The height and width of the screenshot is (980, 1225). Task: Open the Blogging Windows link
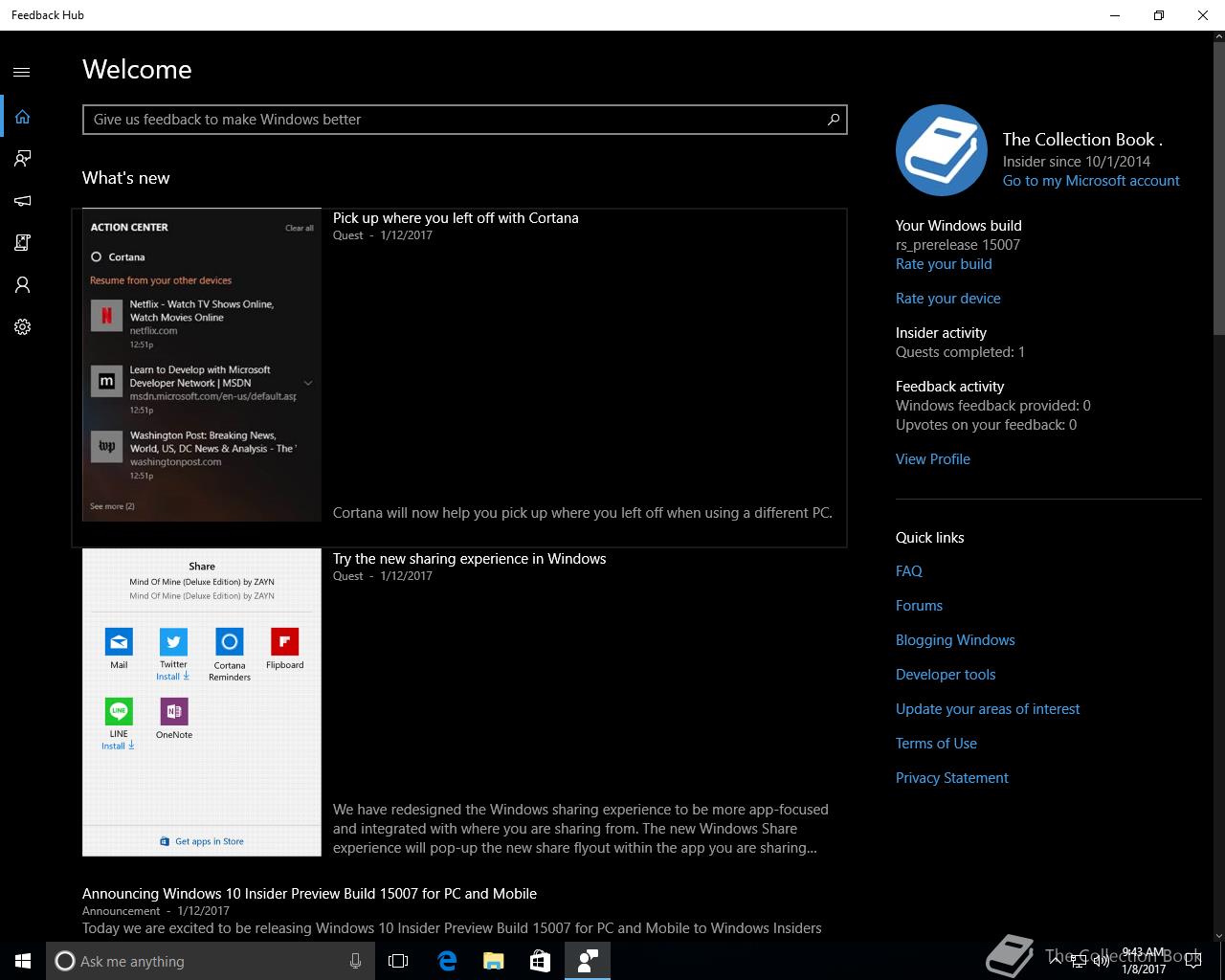955,640
